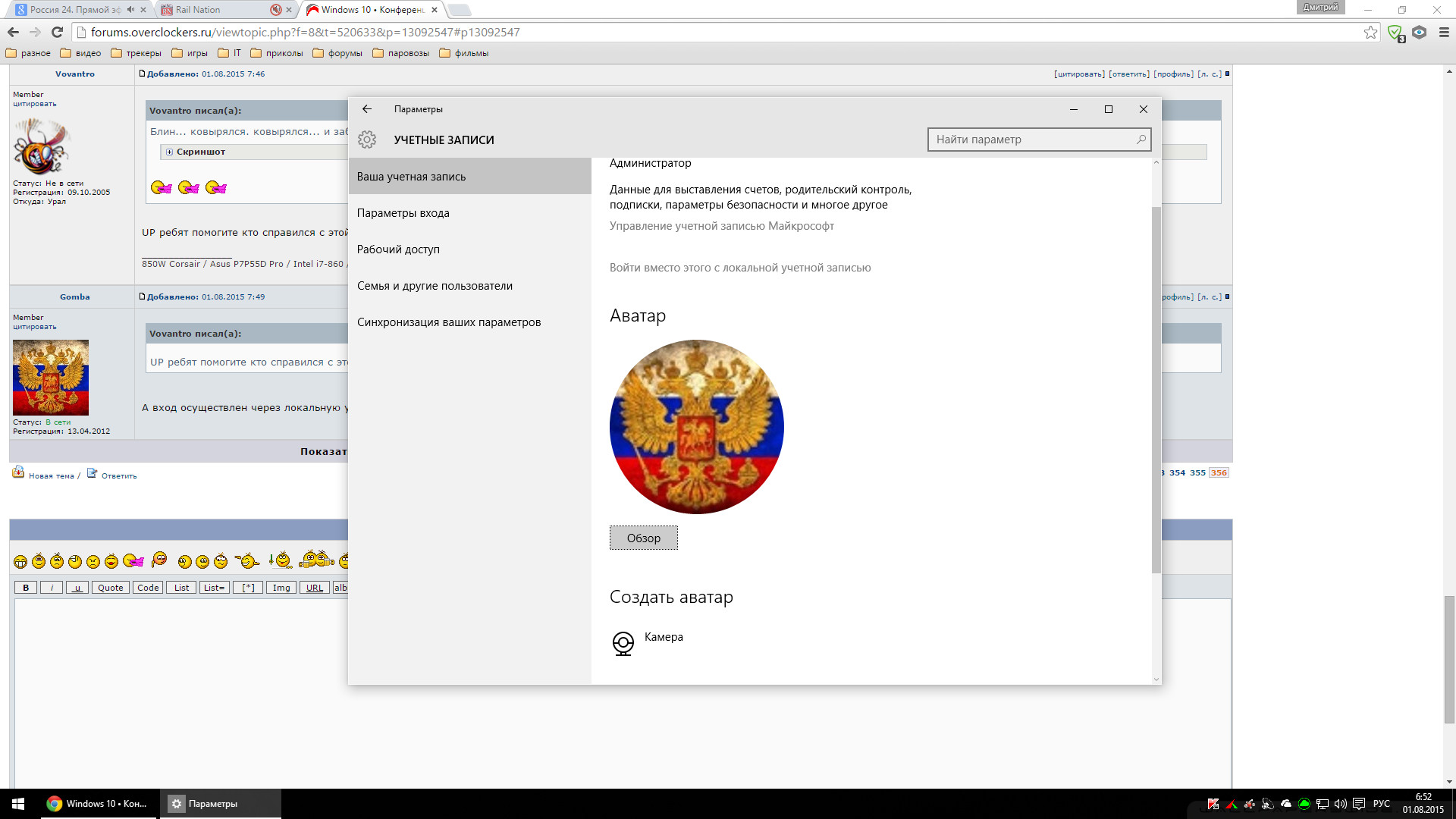This screenshot has height=819, width=1456.
Task: Reload the page with browser refresh icon
Action: pyautogui.click(x=57, y=32)
